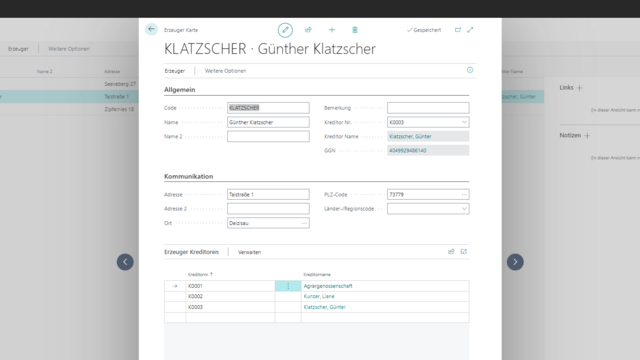Collapse the Kommunikation section header
Screen dimensions: 640x360
tap(189, 176)
